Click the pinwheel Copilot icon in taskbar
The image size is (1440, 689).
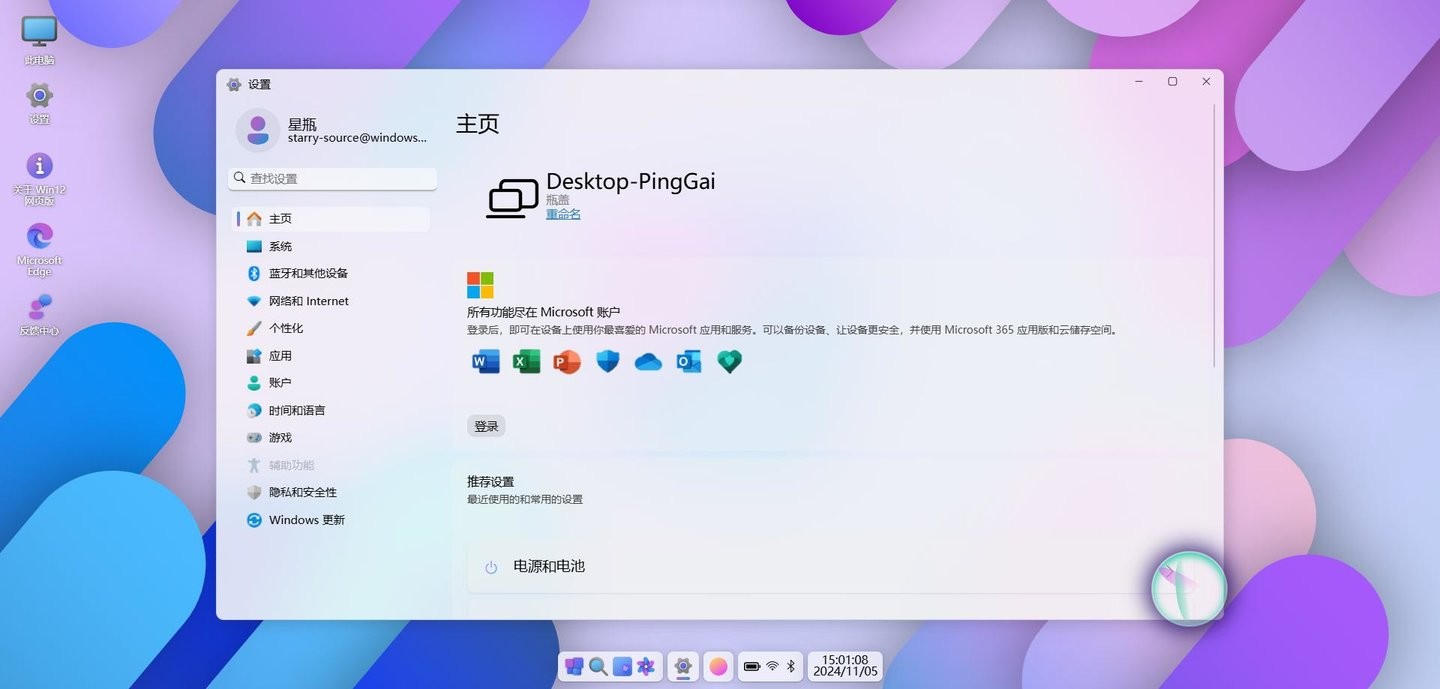[x=646, y=666]
